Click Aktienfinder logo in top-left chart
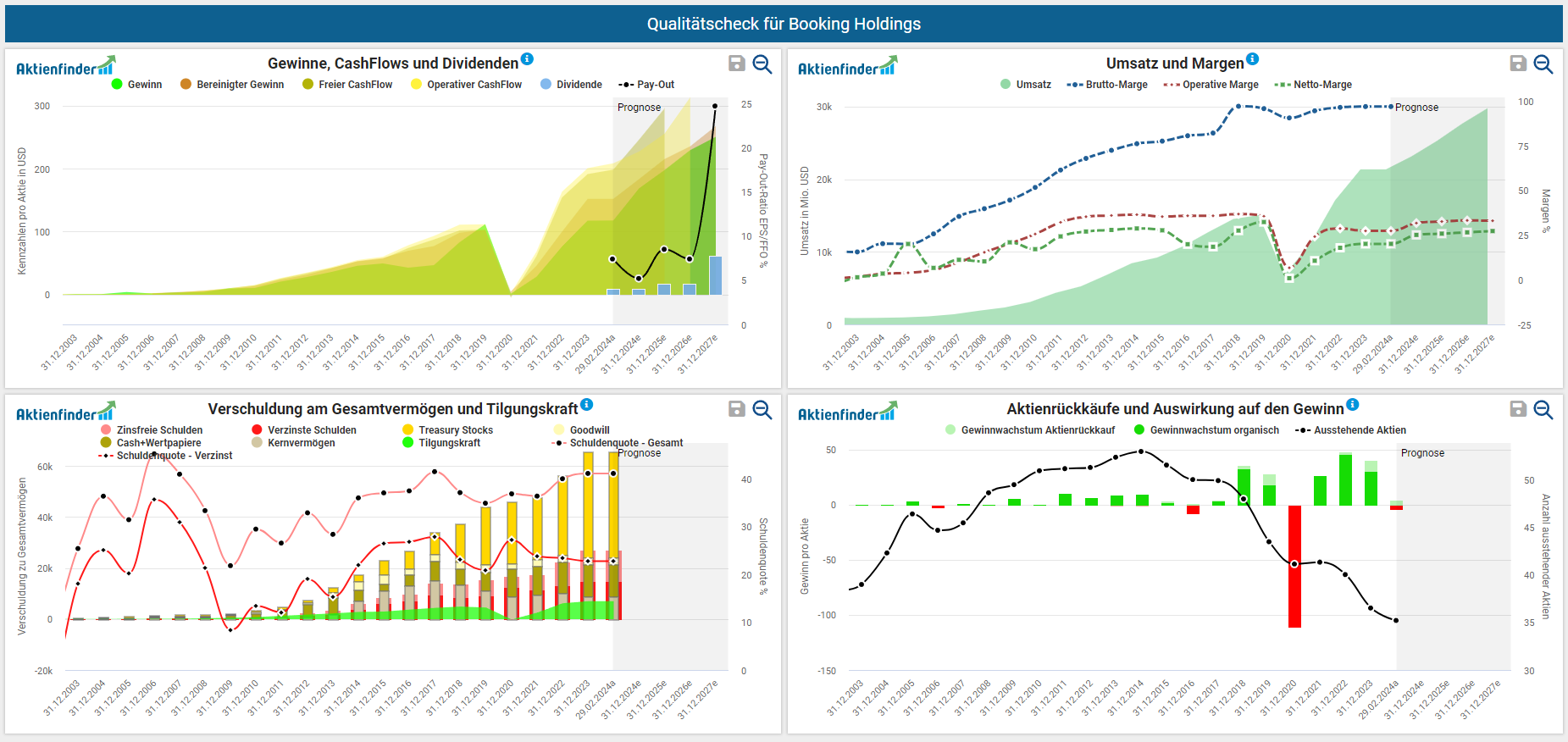The height and width of the screenshot is (742, 1568). point(65,67)
